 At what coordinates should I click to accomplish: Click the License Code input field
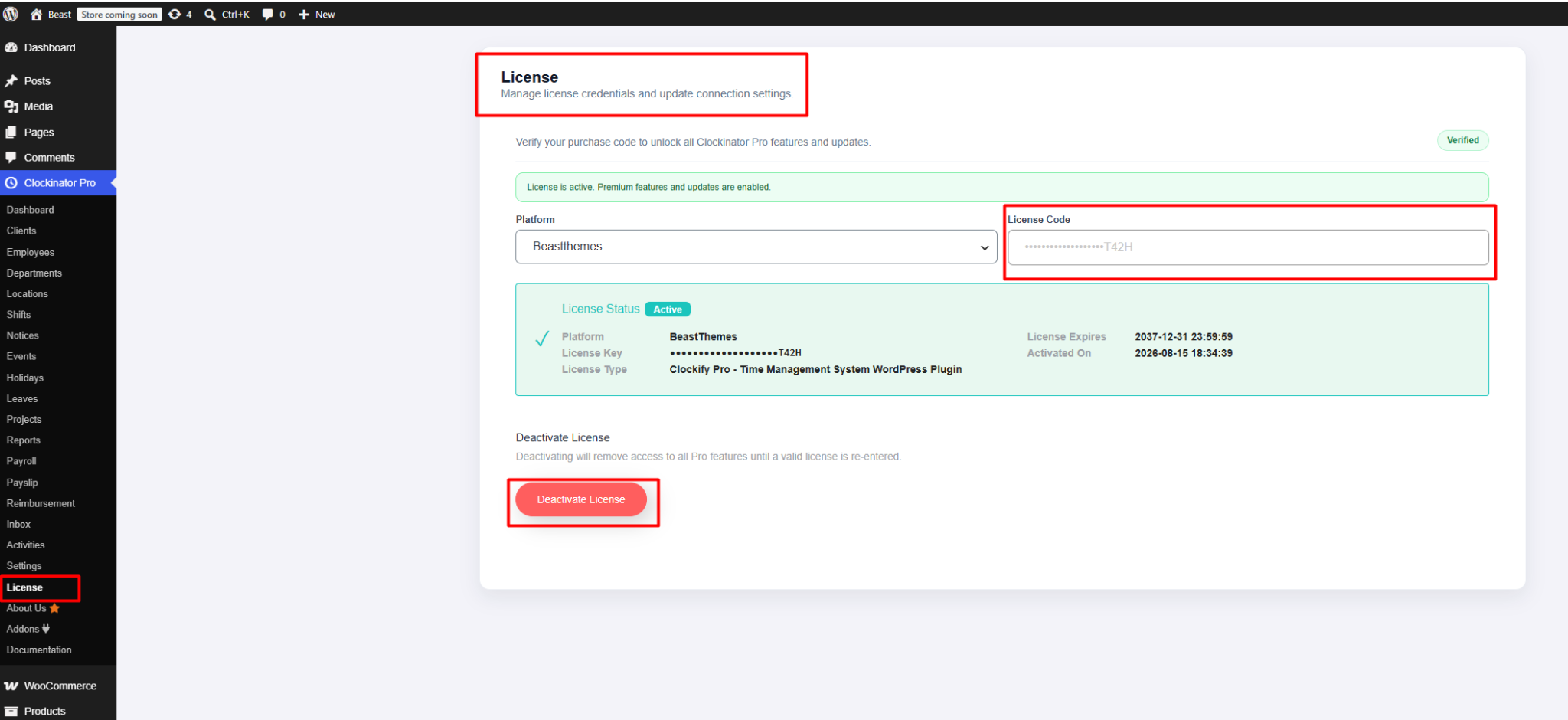click(x=1248, y=247)
